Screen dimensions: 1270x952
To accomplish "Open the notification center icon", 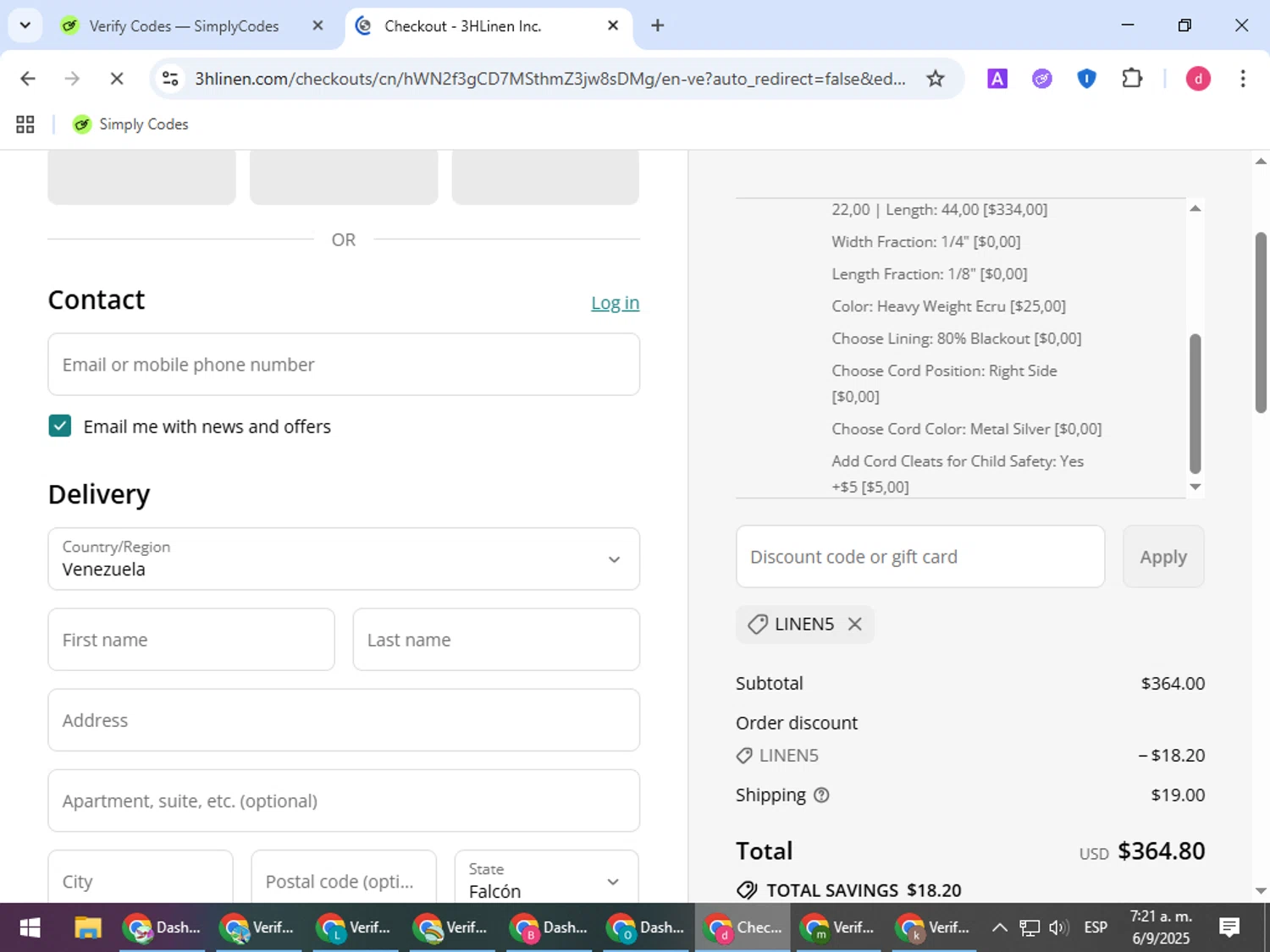I will pyautogui.click(x=1229, y=927).
